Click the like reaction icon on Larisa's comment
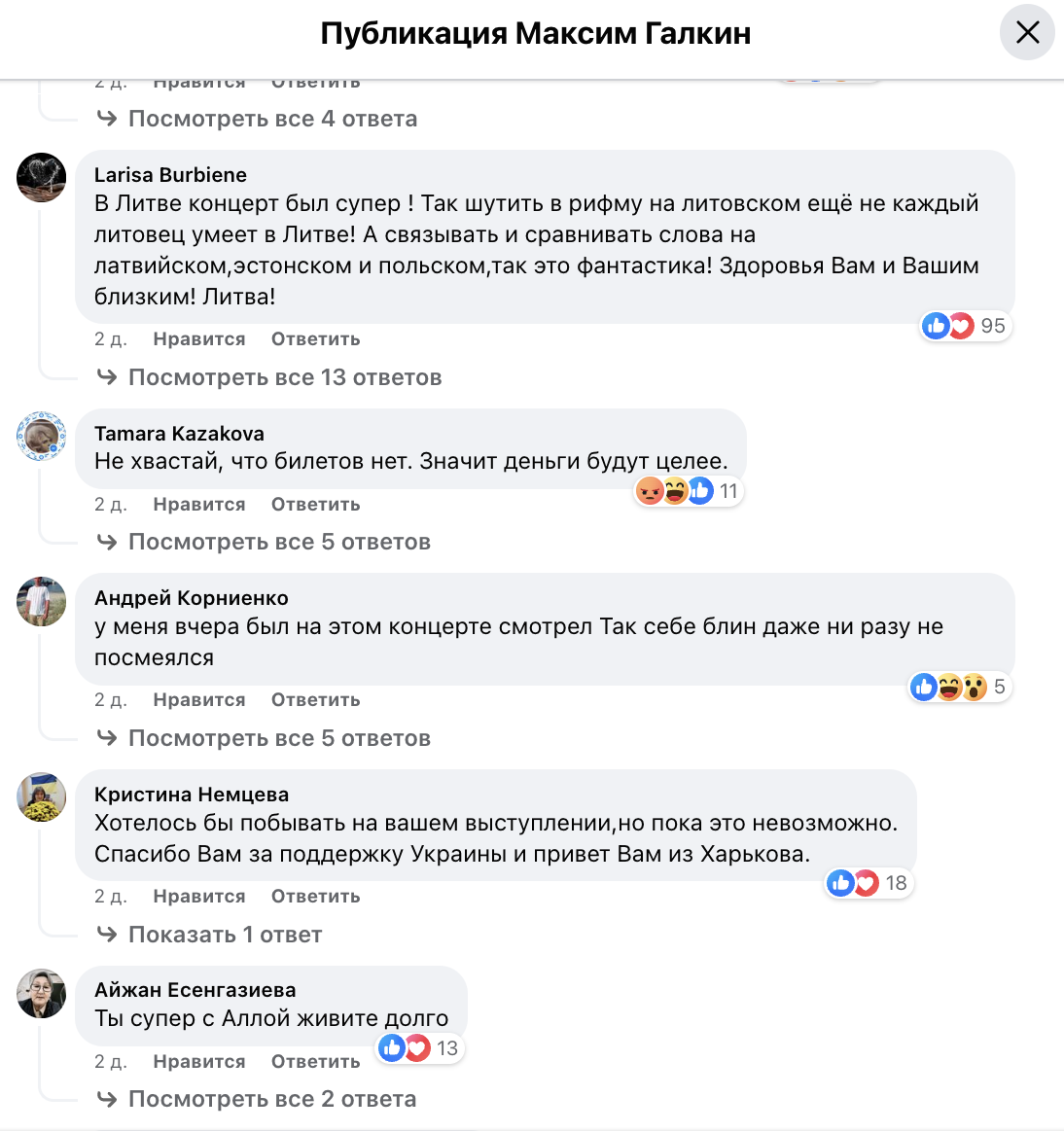 935,326
